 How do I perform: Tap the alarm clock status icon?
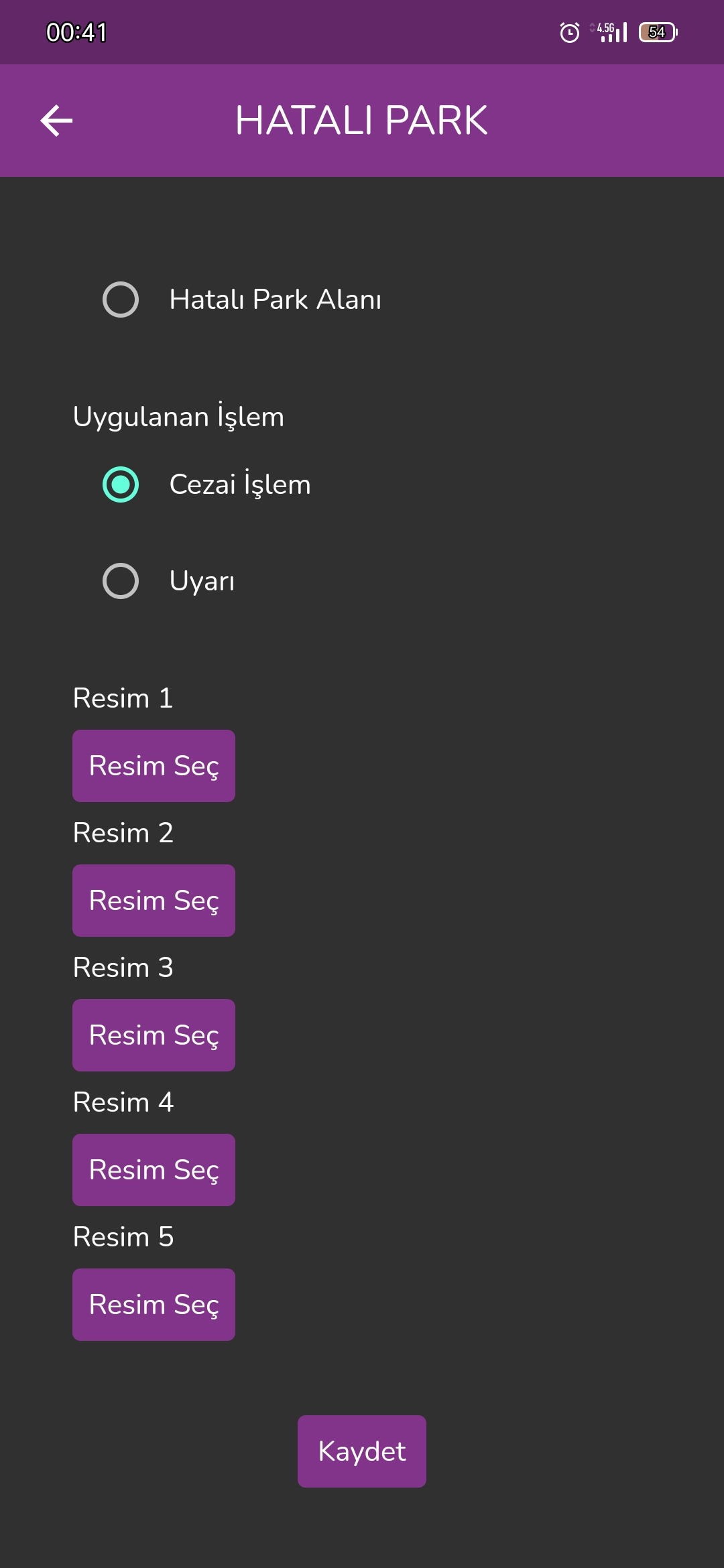pos(570,32)
